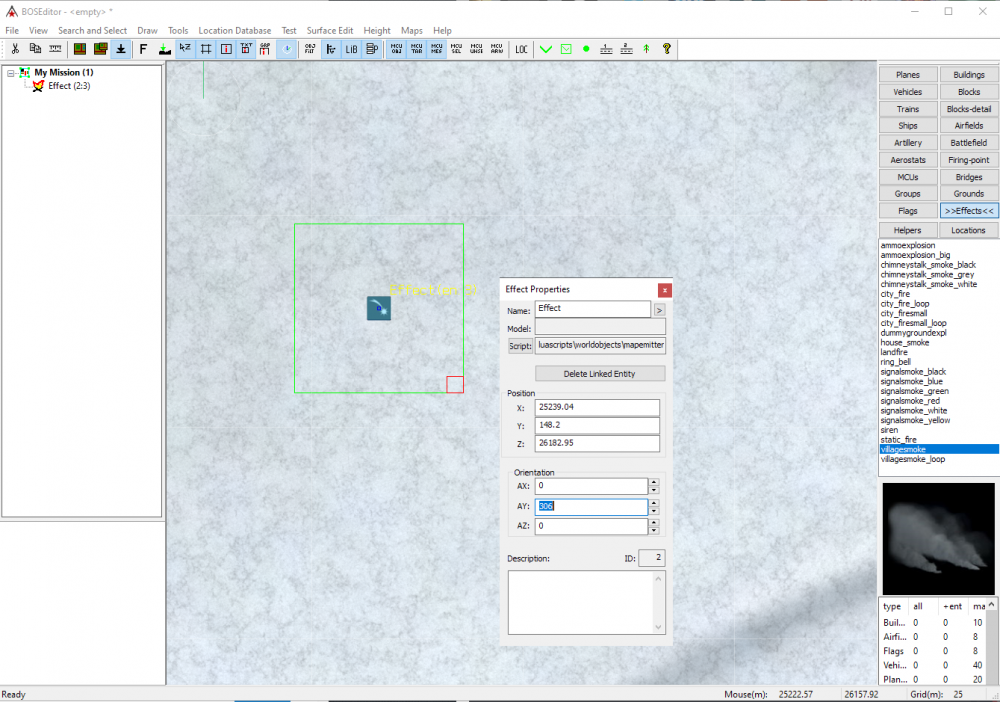Click the OBJ FILT filter icon
The image size is (1000, 702).
pyautogui.click(x=309, y=49)
